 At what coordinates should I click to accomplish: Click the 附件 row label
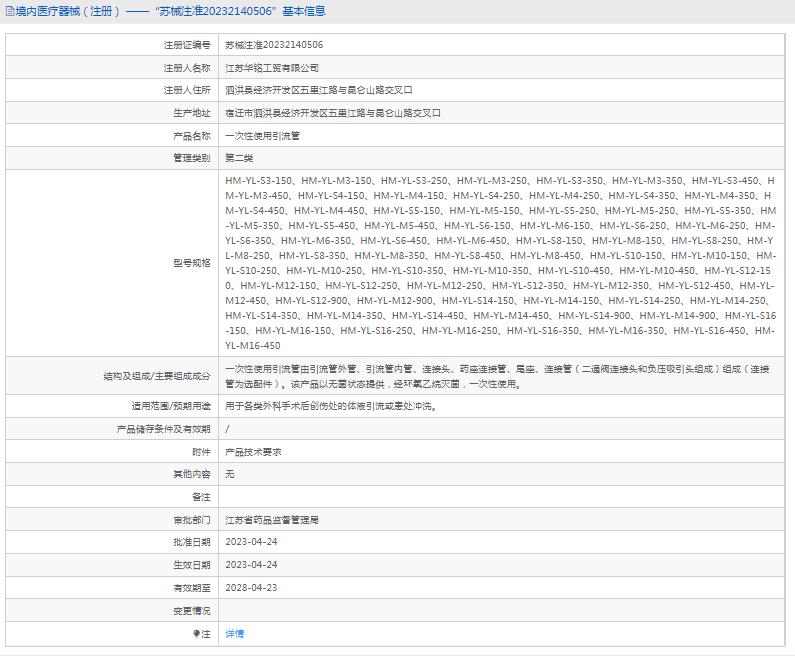point(201,452)
